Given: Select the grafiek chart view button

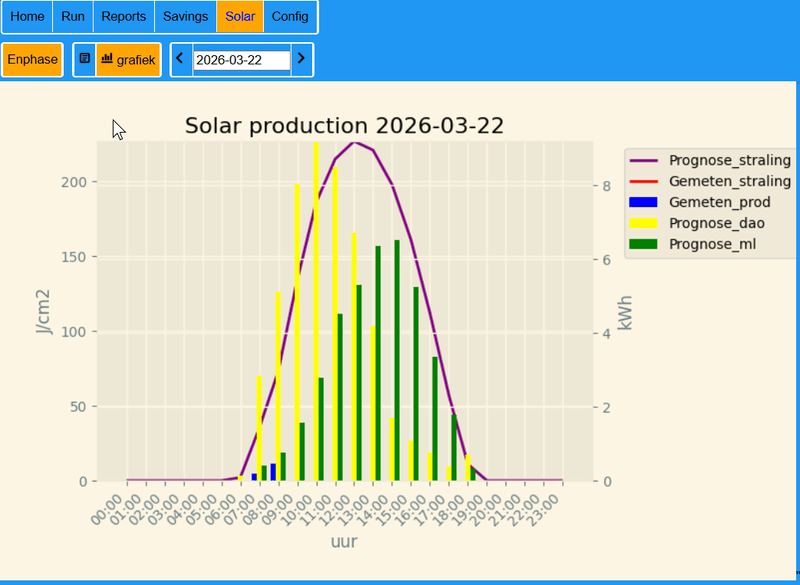Looking at the screenshot, I should click(128, 60).
